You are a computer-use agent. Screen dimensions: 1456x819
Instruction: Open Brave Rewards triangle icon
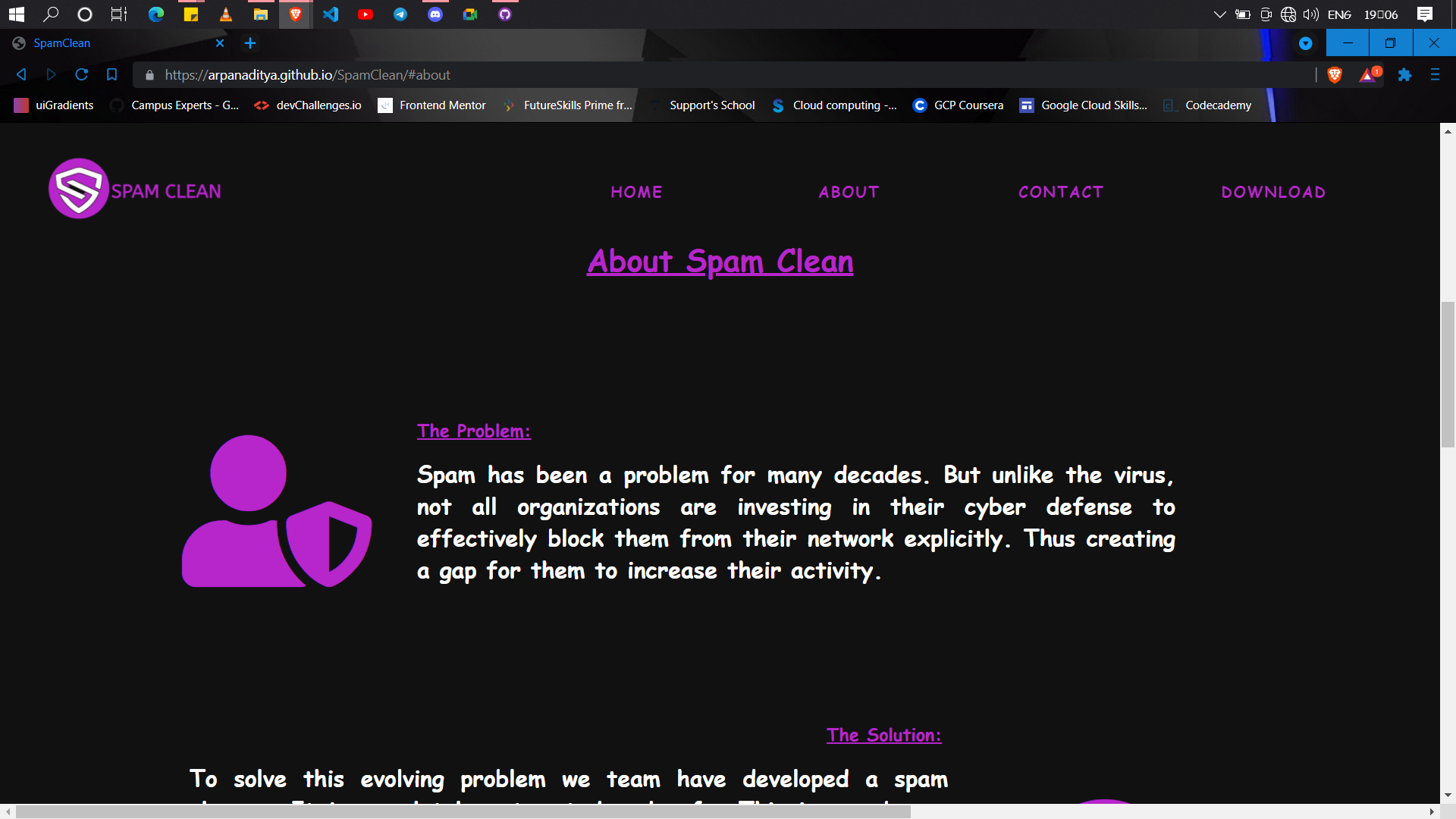click(1367, 74)
